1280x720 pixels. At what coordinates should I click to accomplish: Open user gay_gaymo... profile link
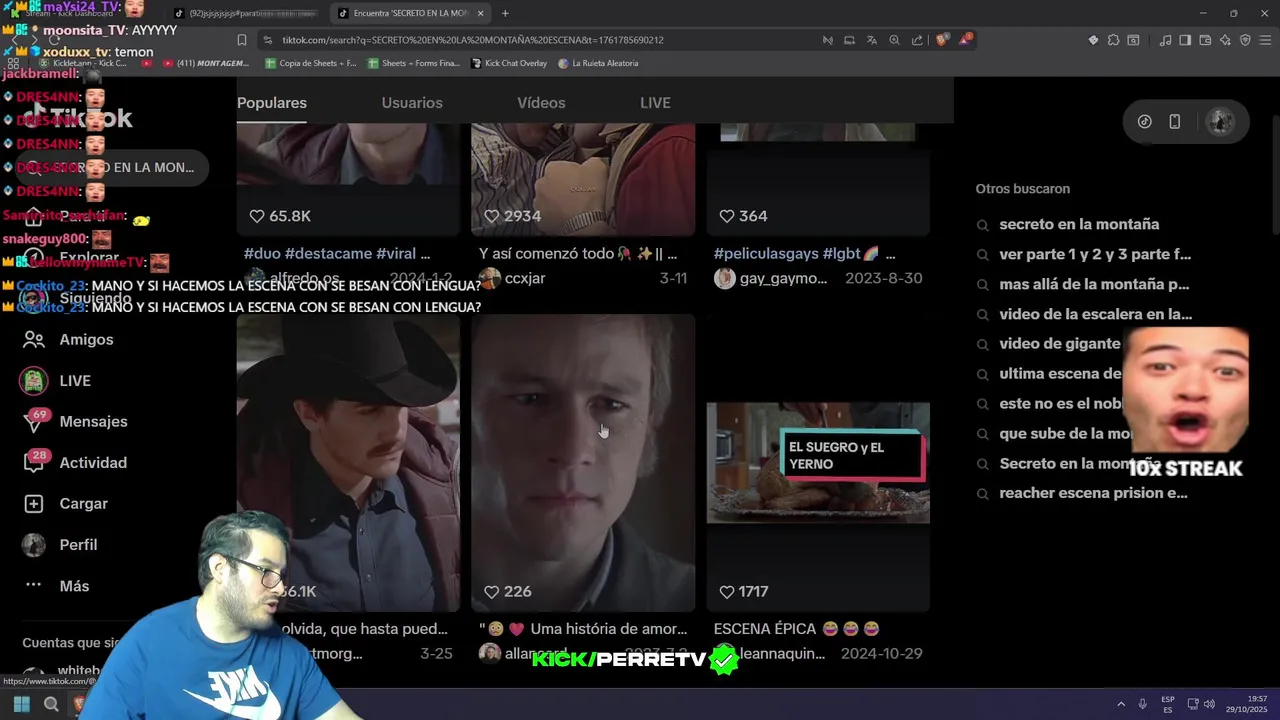pos(783,278)
